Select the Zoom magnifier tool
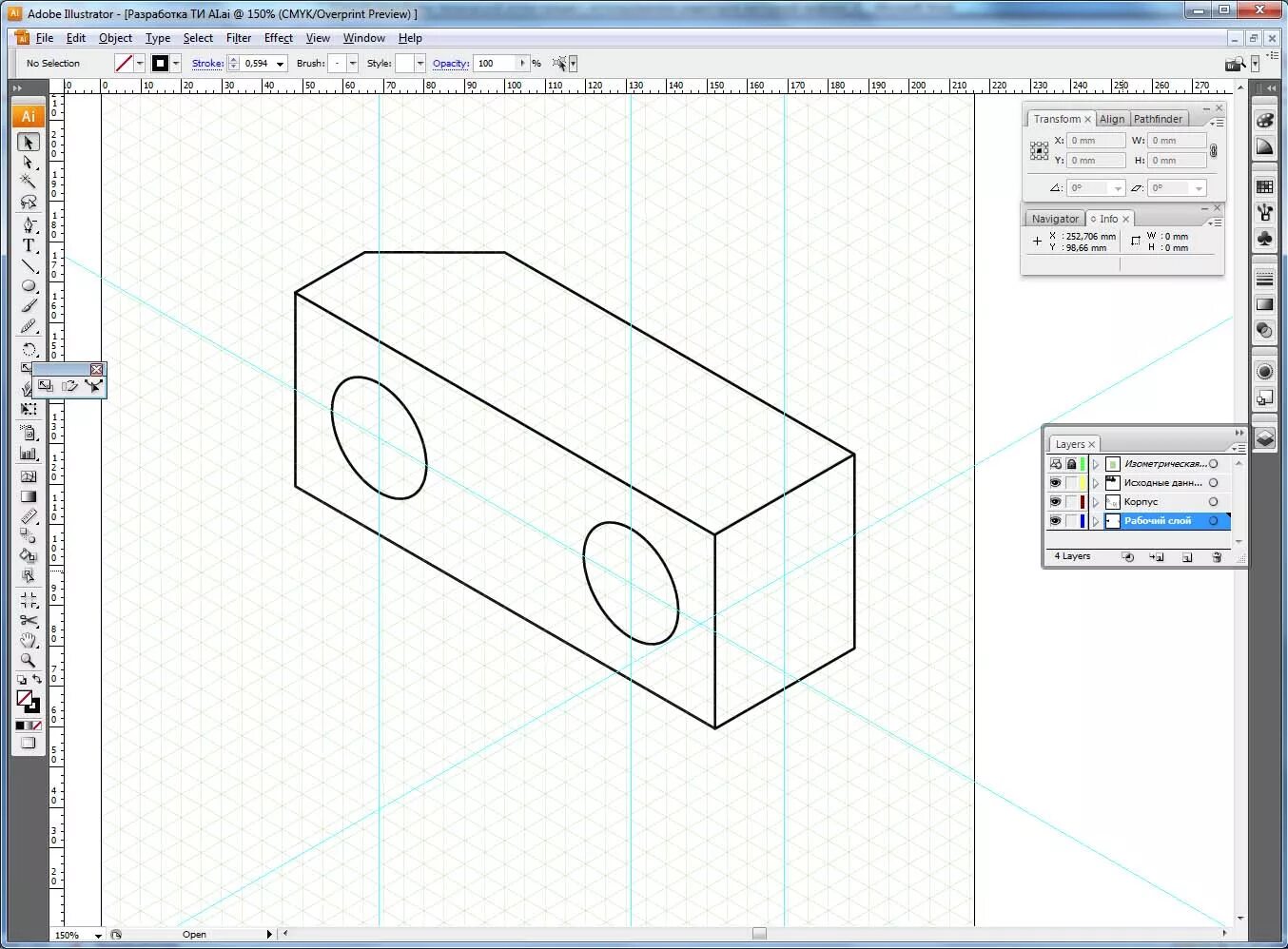1288x949 pixels. (28, 660)
